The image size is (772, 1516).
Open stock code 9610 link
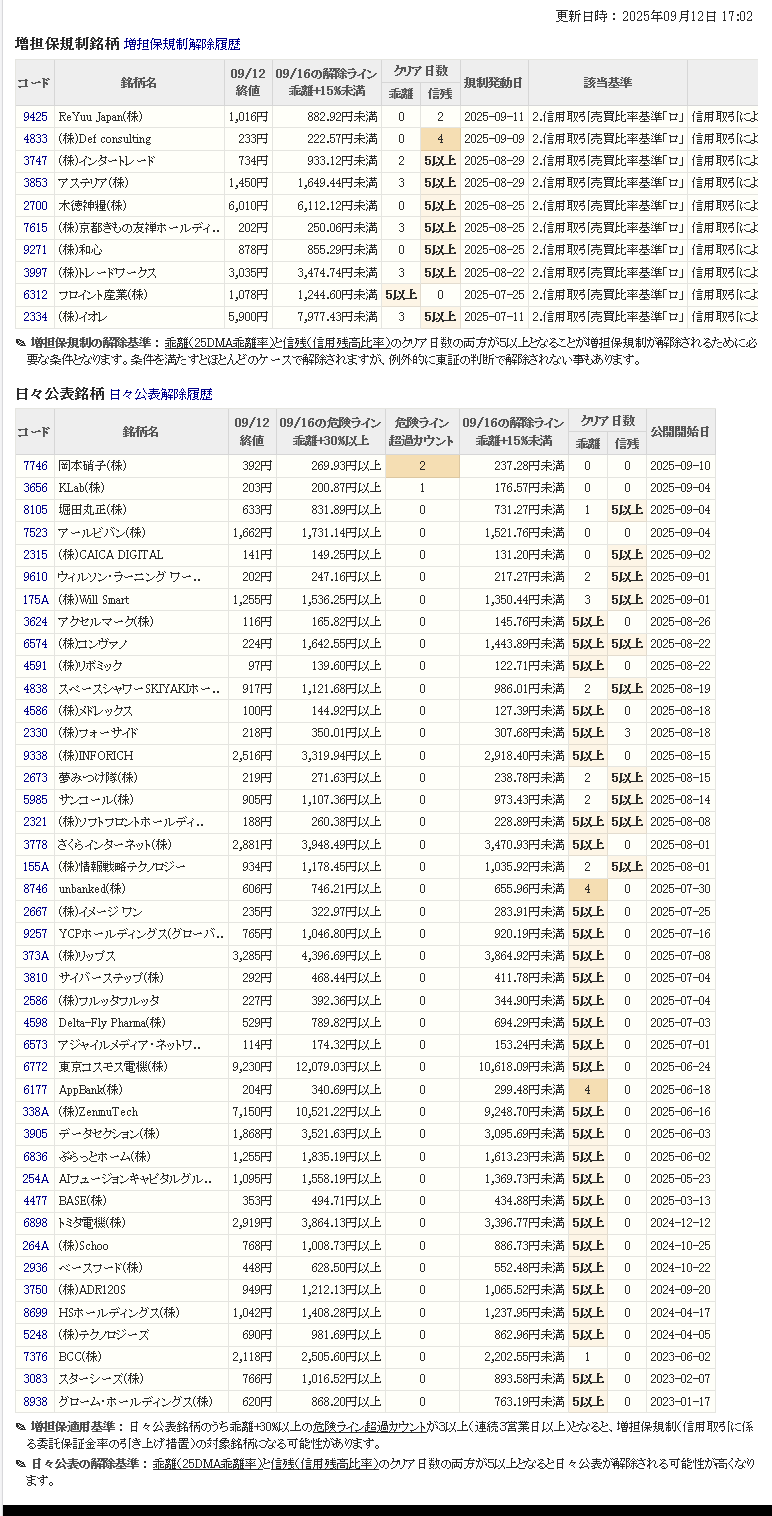(x=35, y=577)
